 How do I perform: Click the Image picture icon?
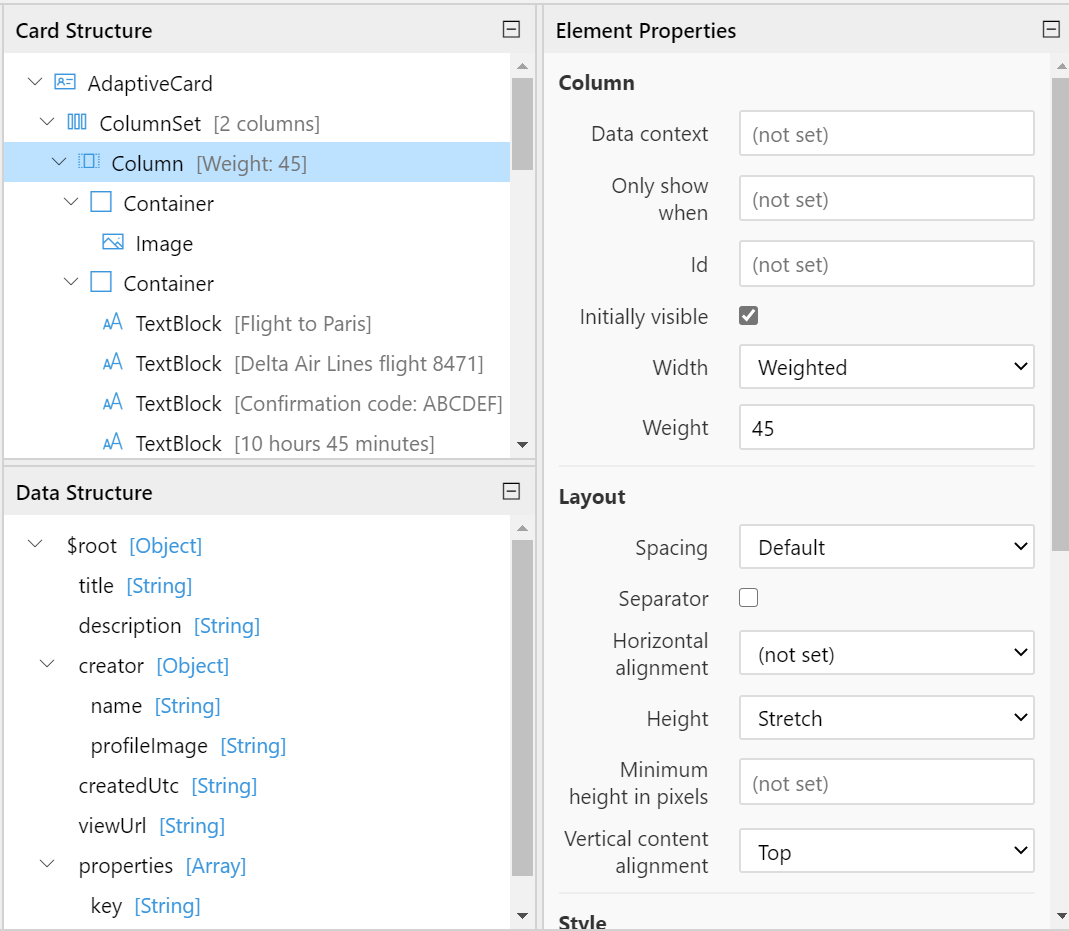pos(112,242)
